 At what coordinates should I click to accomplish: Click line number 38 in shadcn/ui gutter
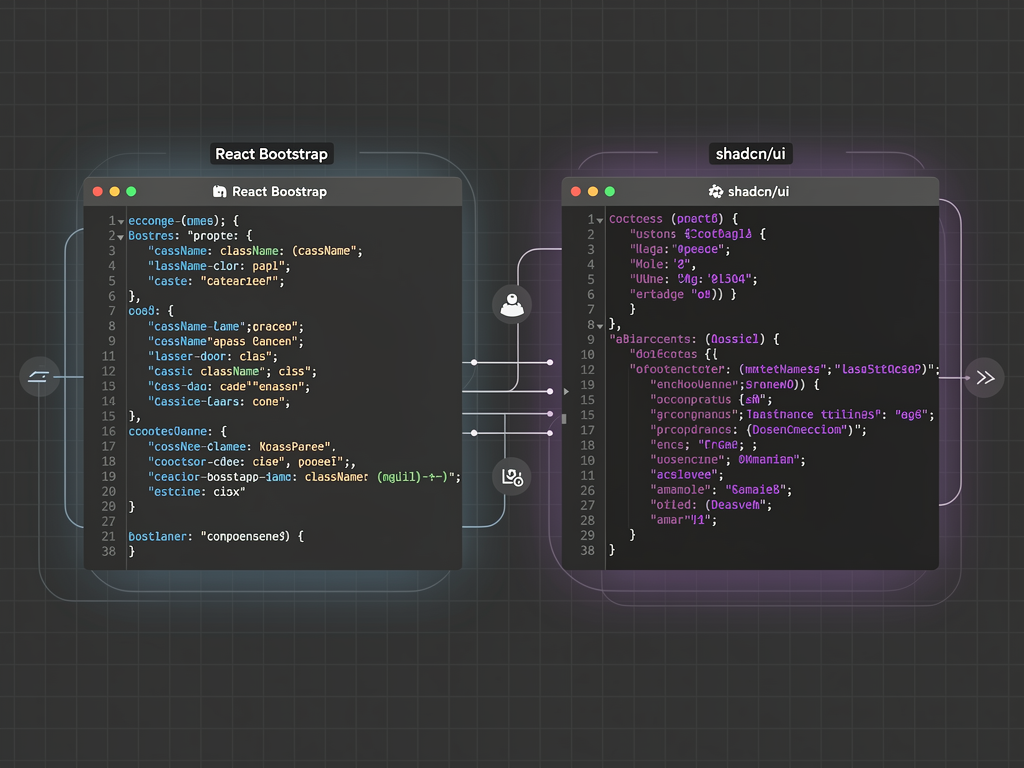pos(588,551)
